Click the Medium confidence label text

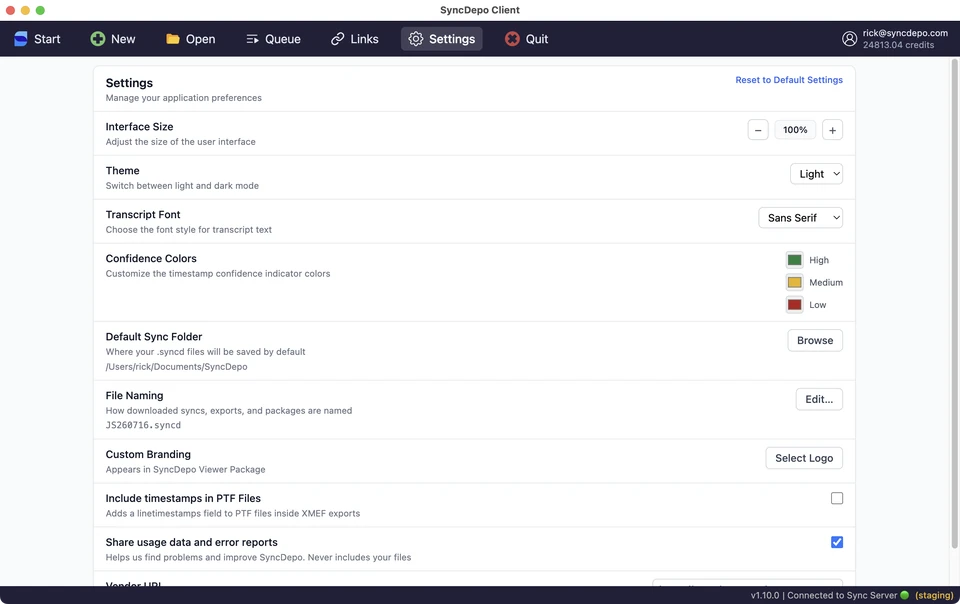click(x=826, y=282)
